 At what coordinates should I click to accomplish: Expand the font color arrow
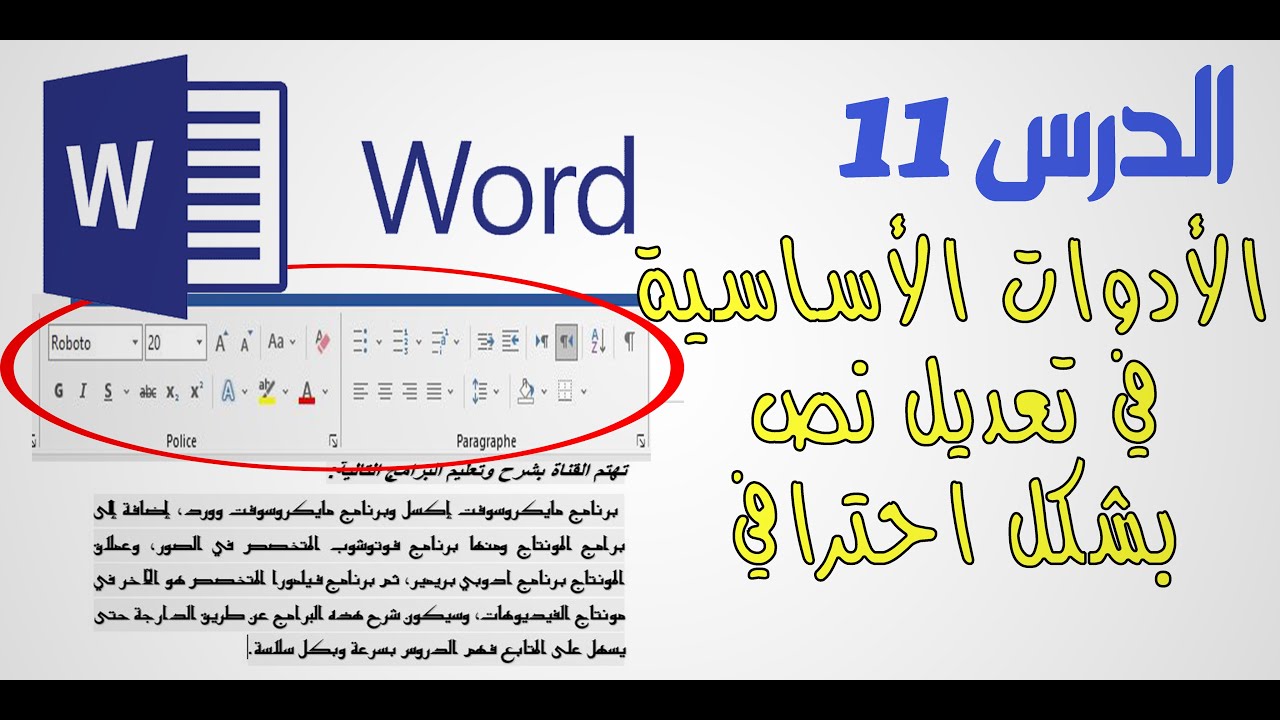(325, 391)
